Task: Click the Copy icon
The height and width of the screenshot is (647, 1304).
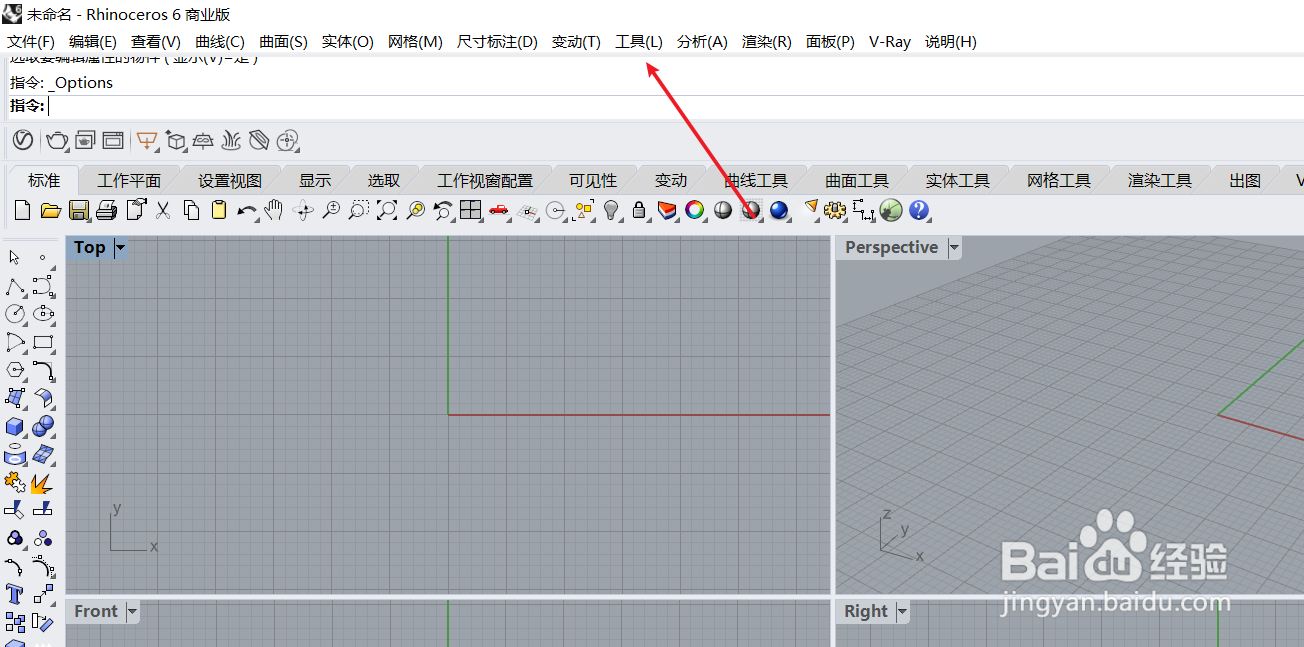Action: (191, 210)
